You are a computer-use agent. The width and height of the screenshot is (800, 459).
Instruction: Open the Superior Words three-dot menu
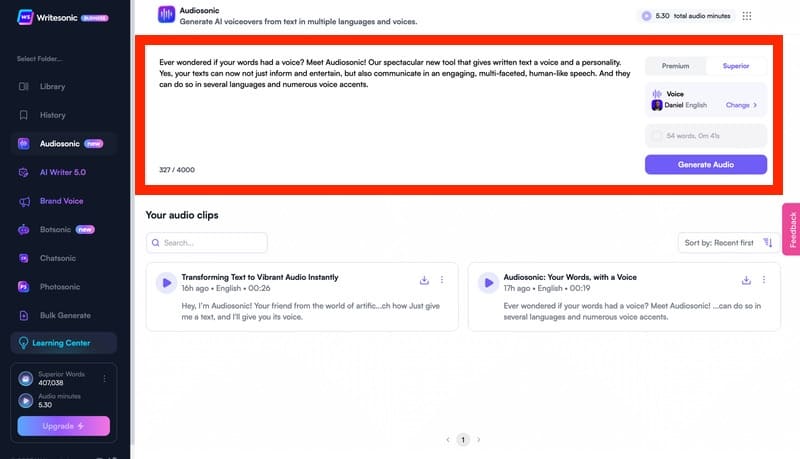coord(105,378)
